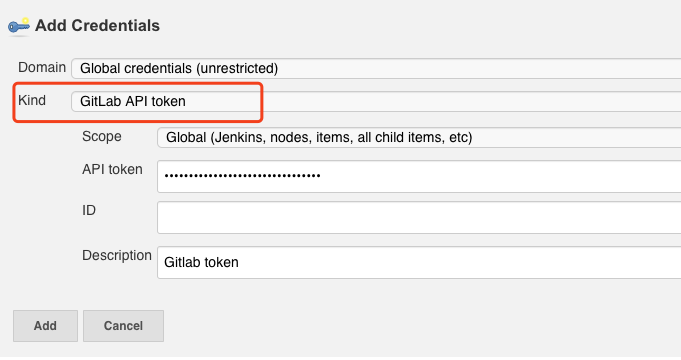Click the Add button
Viewport: 681px width, 360px height.
45,326
